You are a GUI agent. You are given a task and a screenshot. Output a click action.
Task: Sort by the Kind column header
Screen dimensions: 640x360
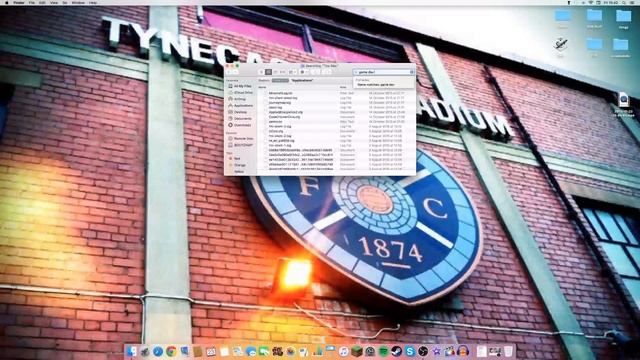click(343, 87)
